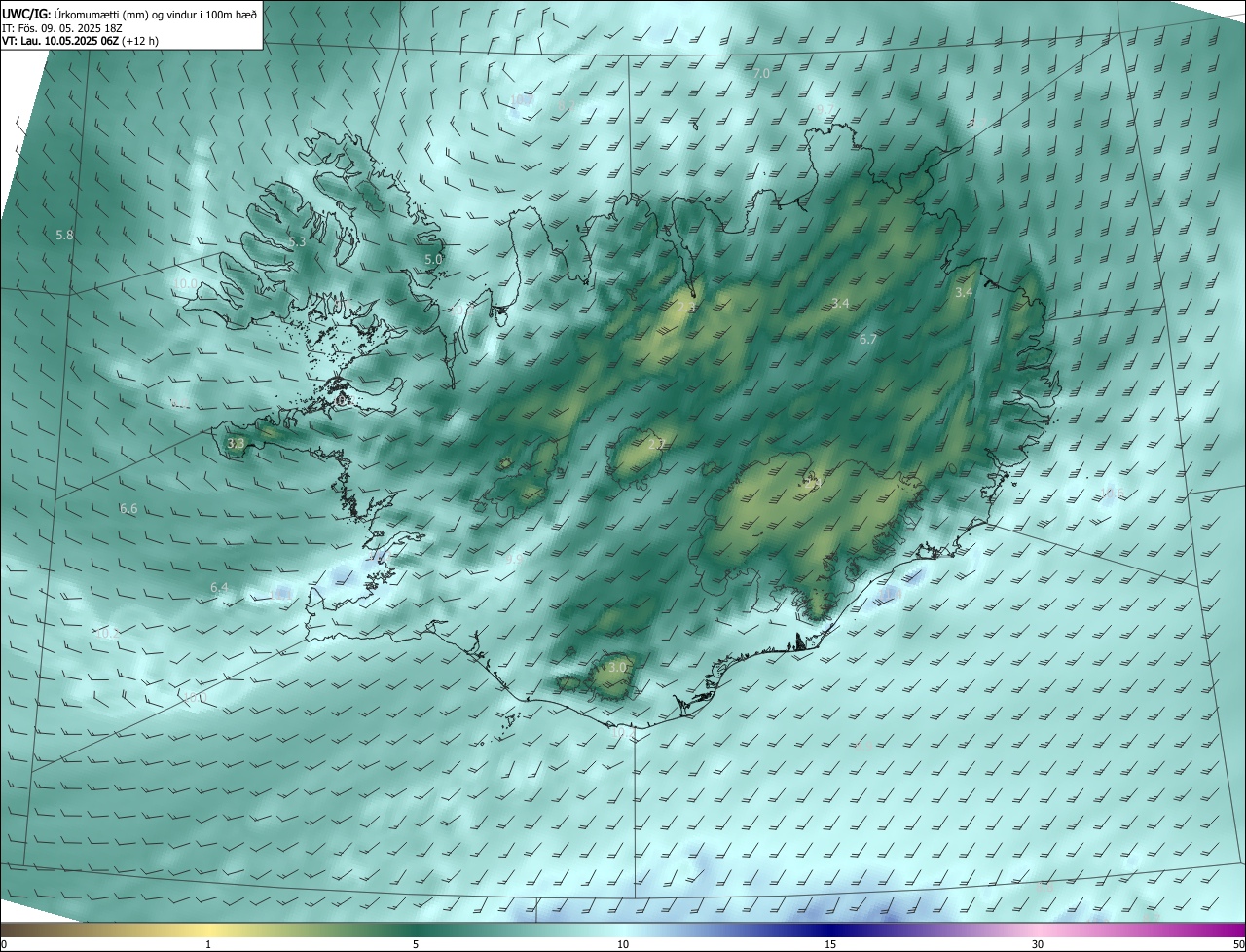
Task: Click the map value label "2.3"
Action: (x=688, y=308)
